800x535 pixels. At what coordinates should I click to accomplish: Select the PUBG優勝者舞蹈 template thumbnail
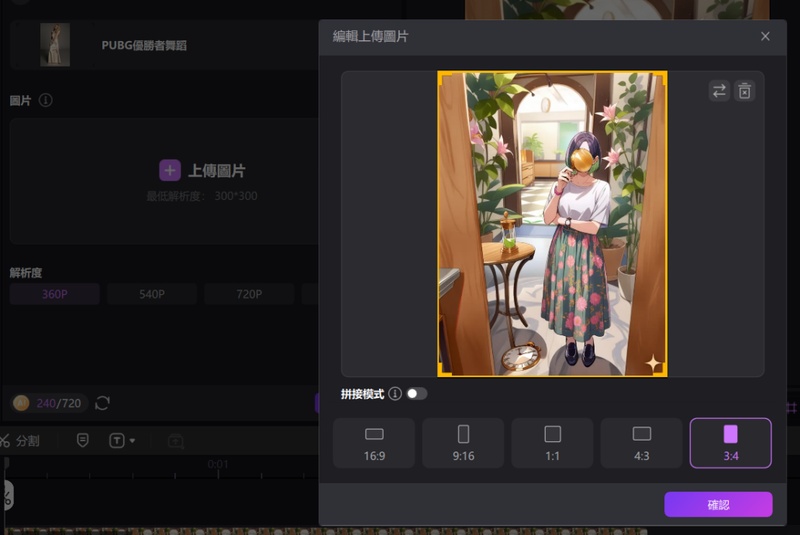point(55,45)
